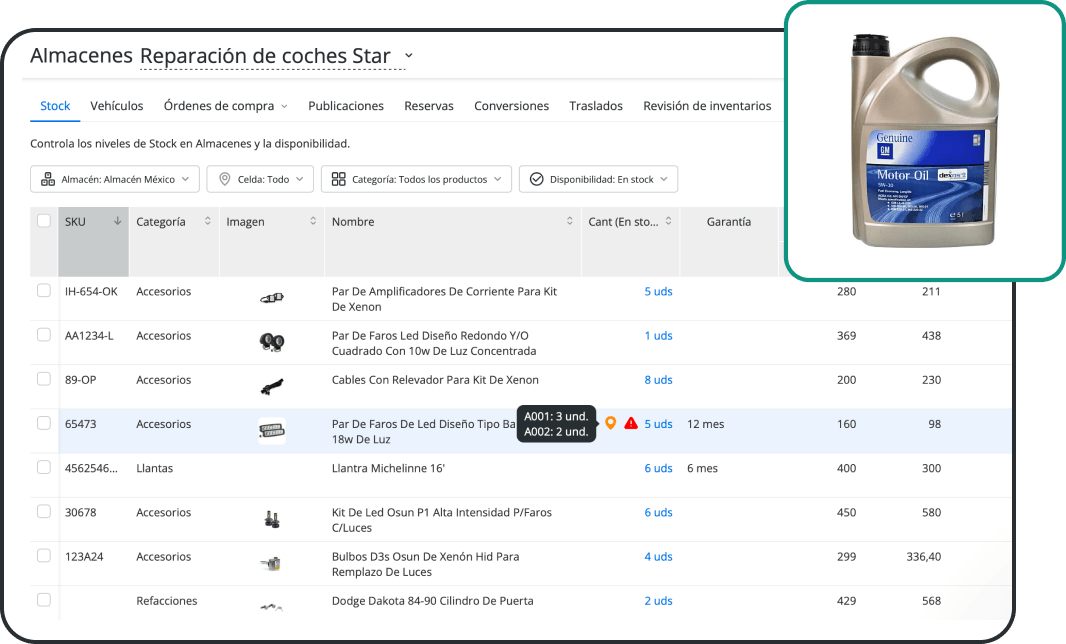Click the warehouse icon in the Almacén filter
1066x644 pixels.
click(48, 179)
